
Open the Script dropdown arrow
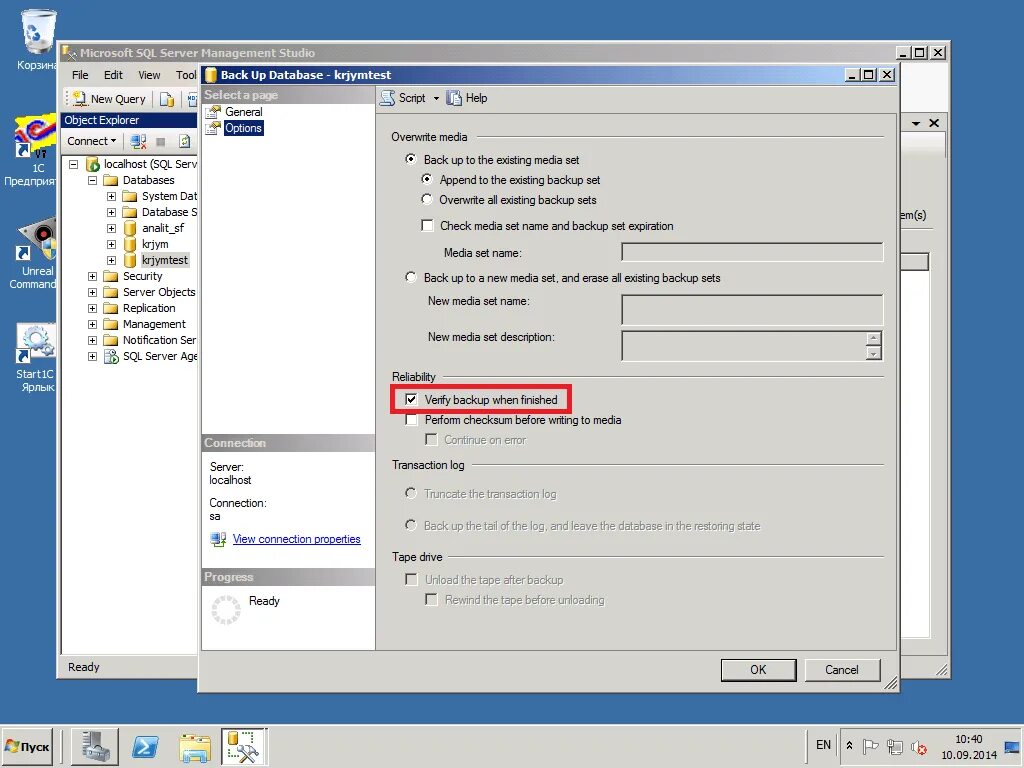click(436, 99)
